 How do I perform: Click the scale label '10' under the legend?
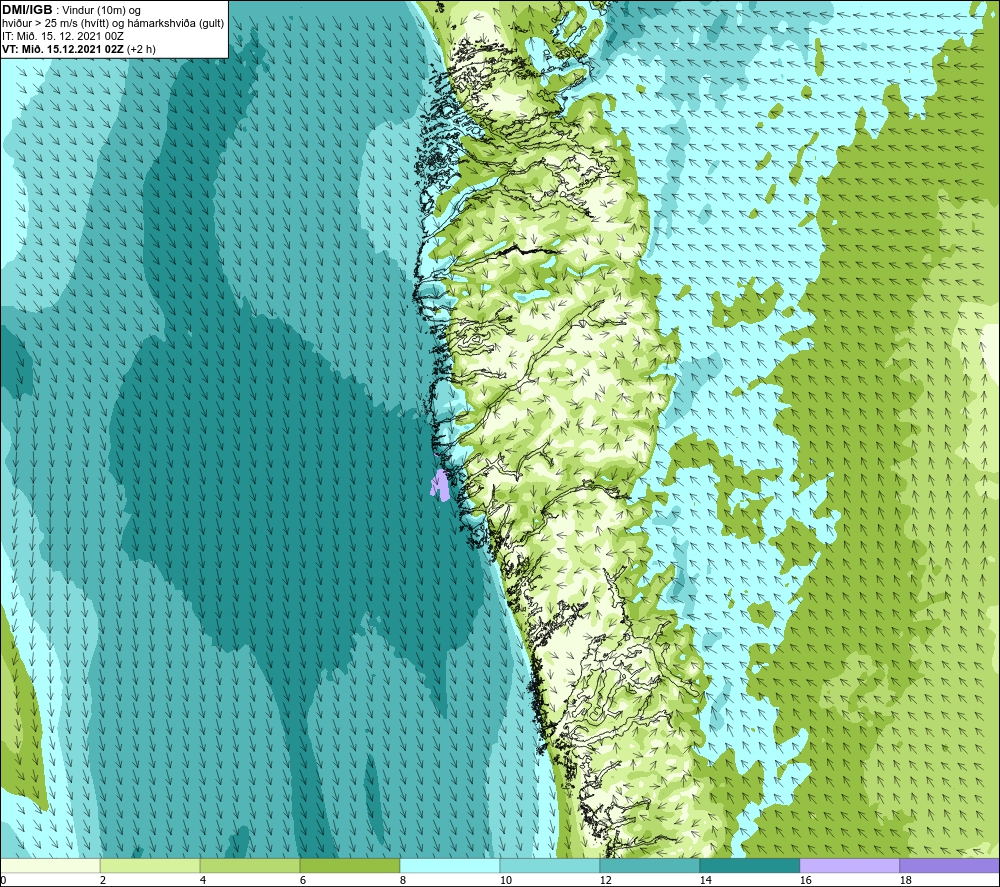[505, 880]
